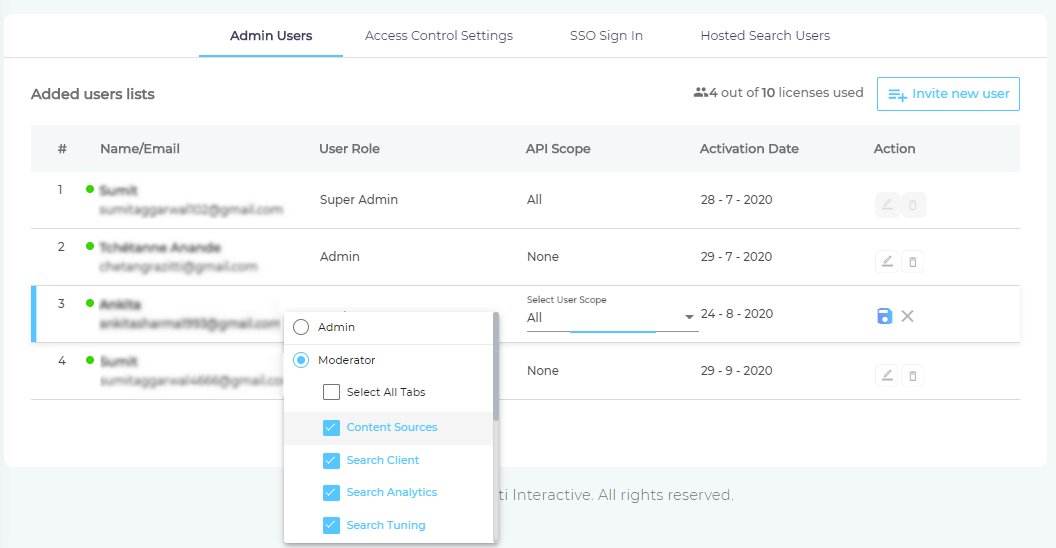
Task: Click the licenses used people icon
Action: (700, 93)
